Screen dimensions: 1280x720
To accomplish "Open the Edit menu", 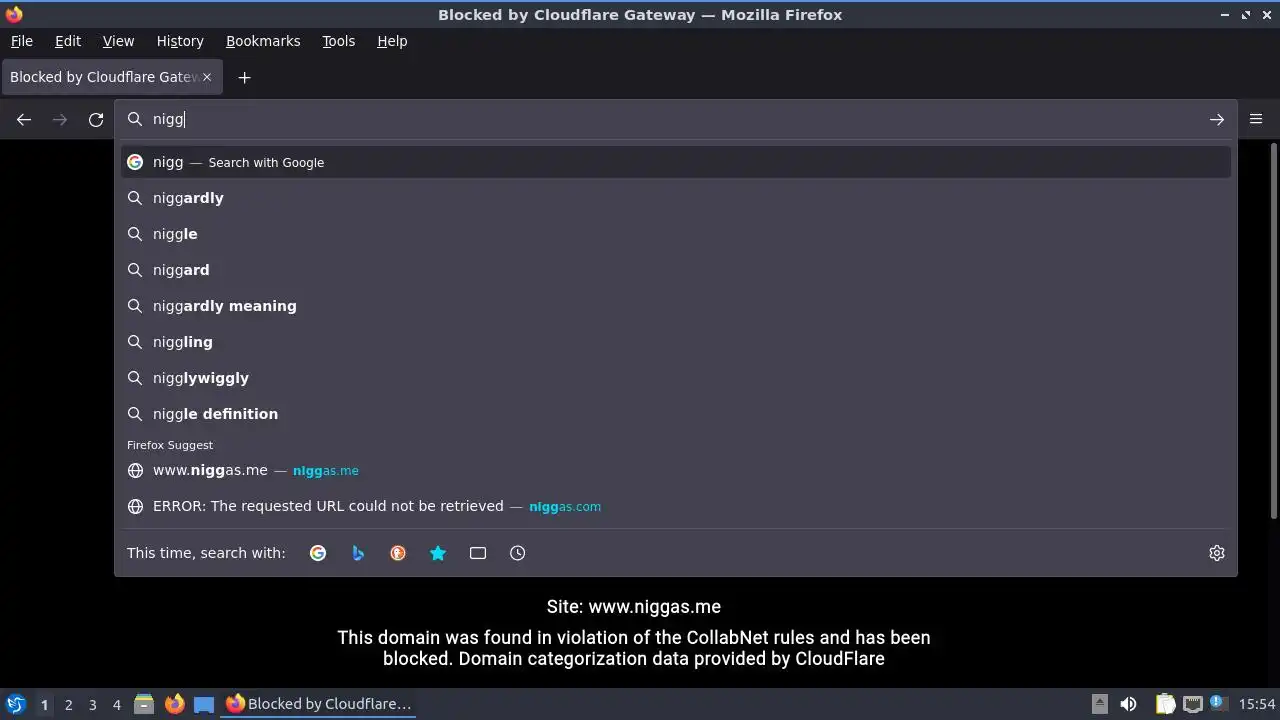I will (x=68, y=41).
